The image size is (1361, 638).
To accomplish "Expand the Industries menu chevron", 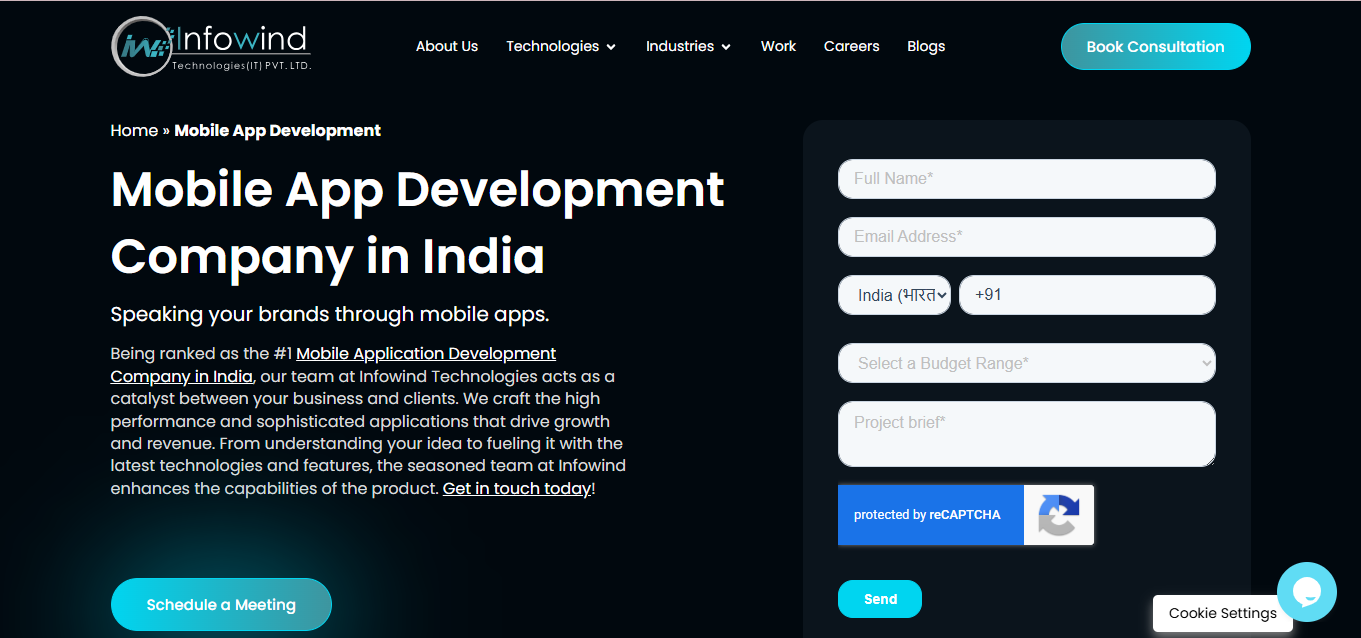I will pos(726,47).
